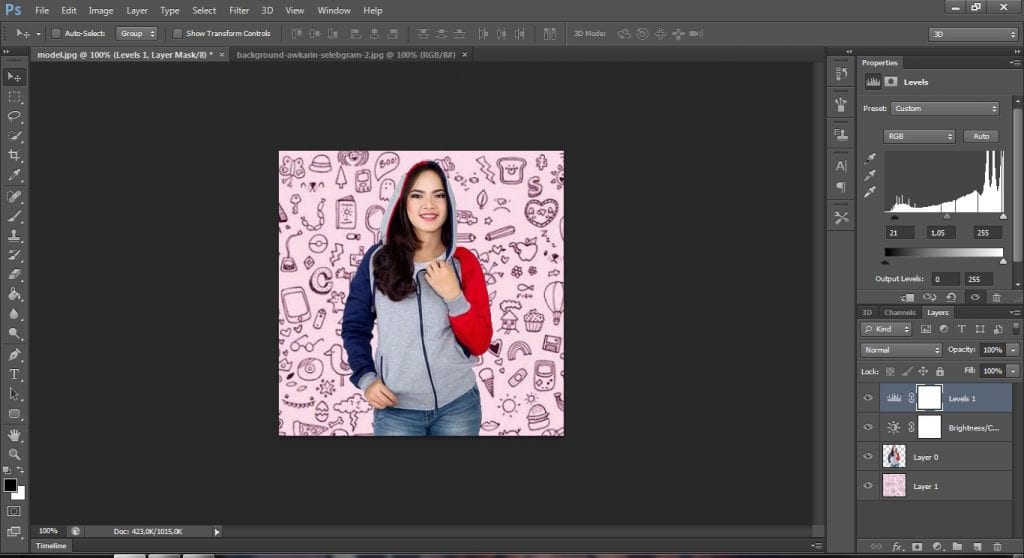Select the Layer 1 thumbnail
The height and width of the screenshot is (558, 1024).
point(894,485)
